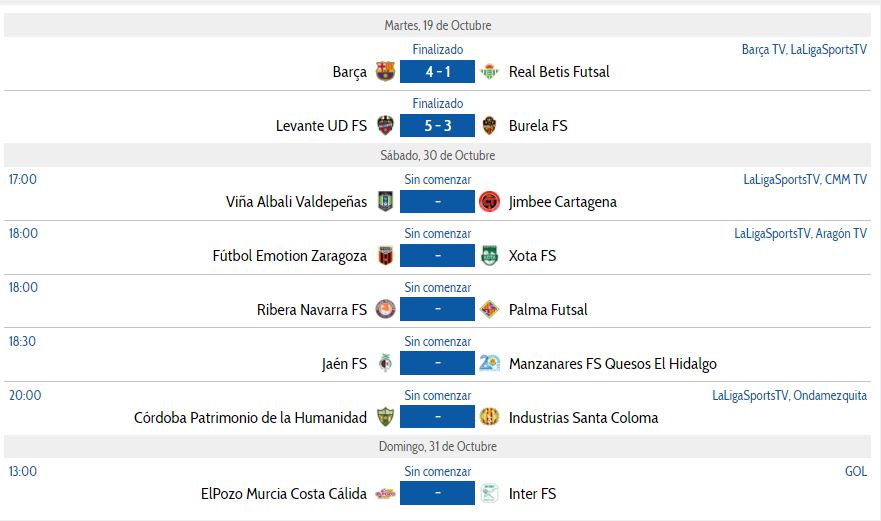This screenshot has height=521, width=881.
Task: Open the Barça 4 - 1 score box
Action: [437, 71]
